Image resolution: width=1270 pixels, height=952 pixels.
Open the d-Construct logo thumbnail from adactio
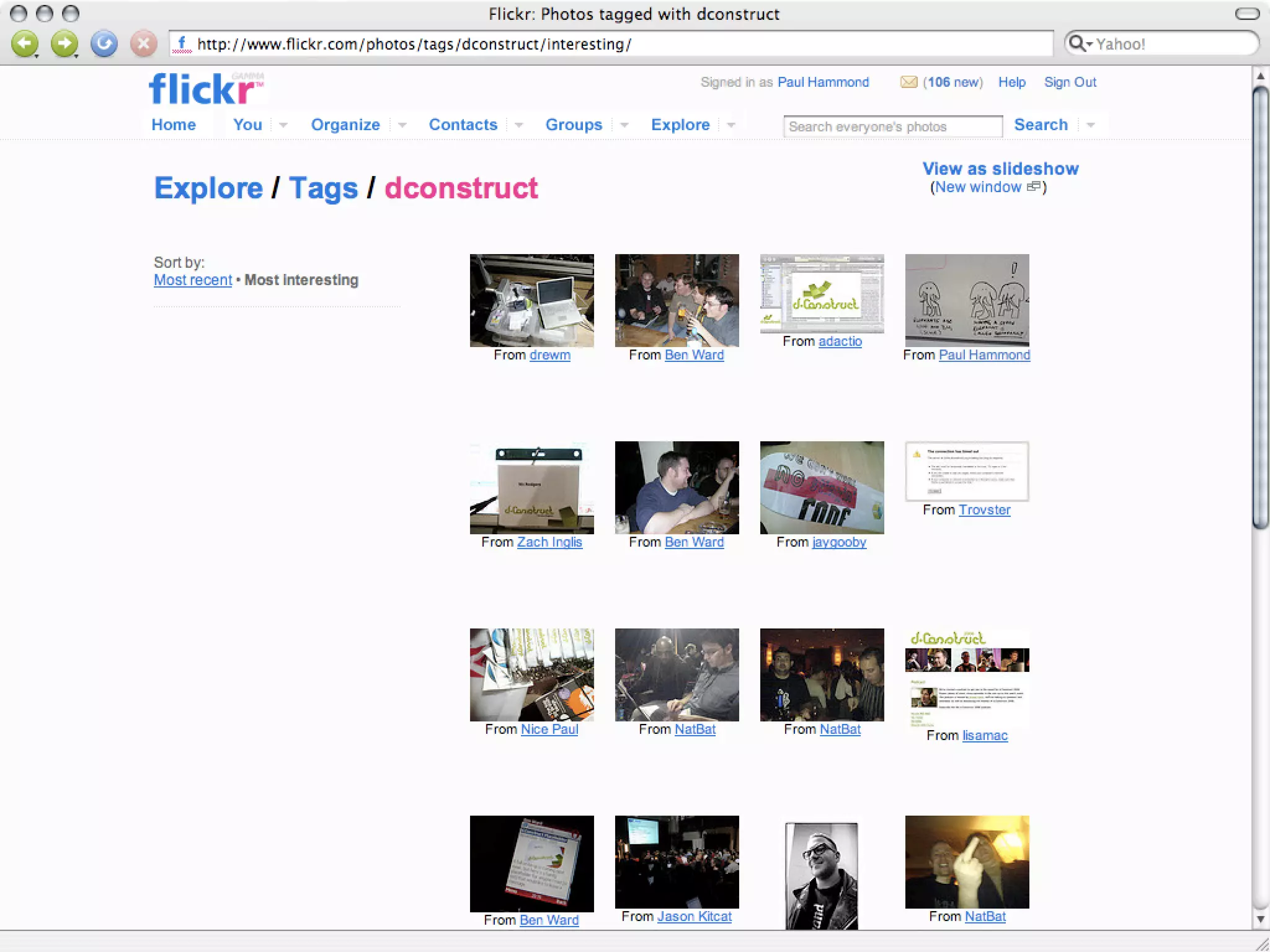[x=822, y=294]
